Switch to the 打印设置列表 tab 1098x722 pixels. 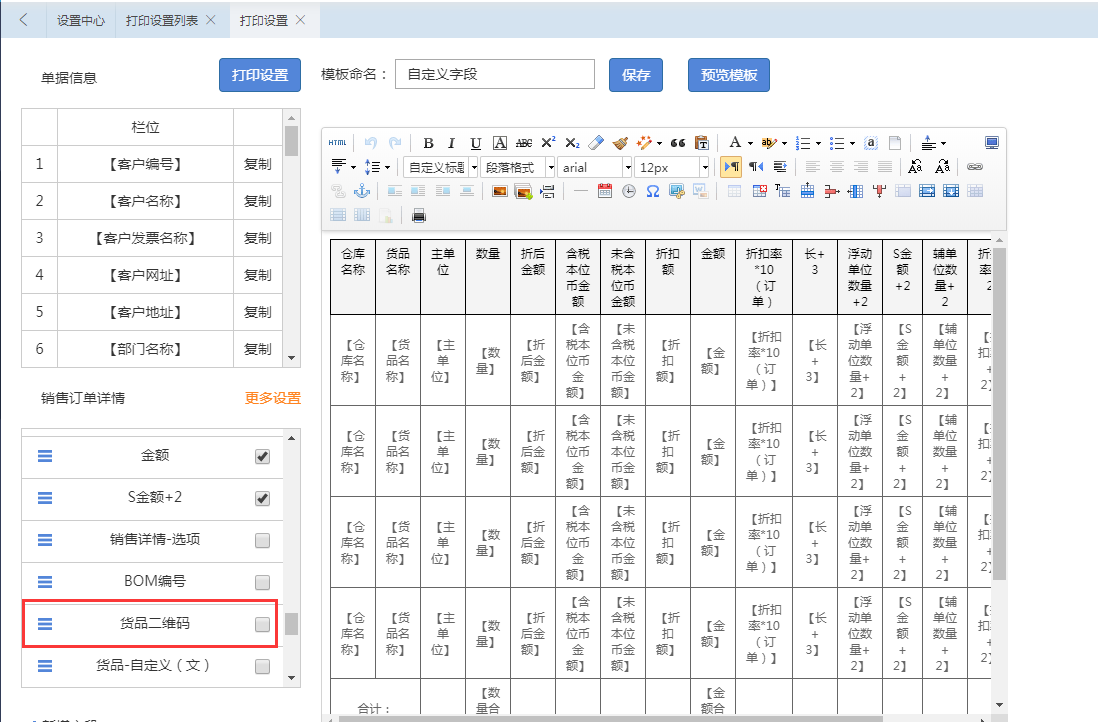click(x=162, y=20)
